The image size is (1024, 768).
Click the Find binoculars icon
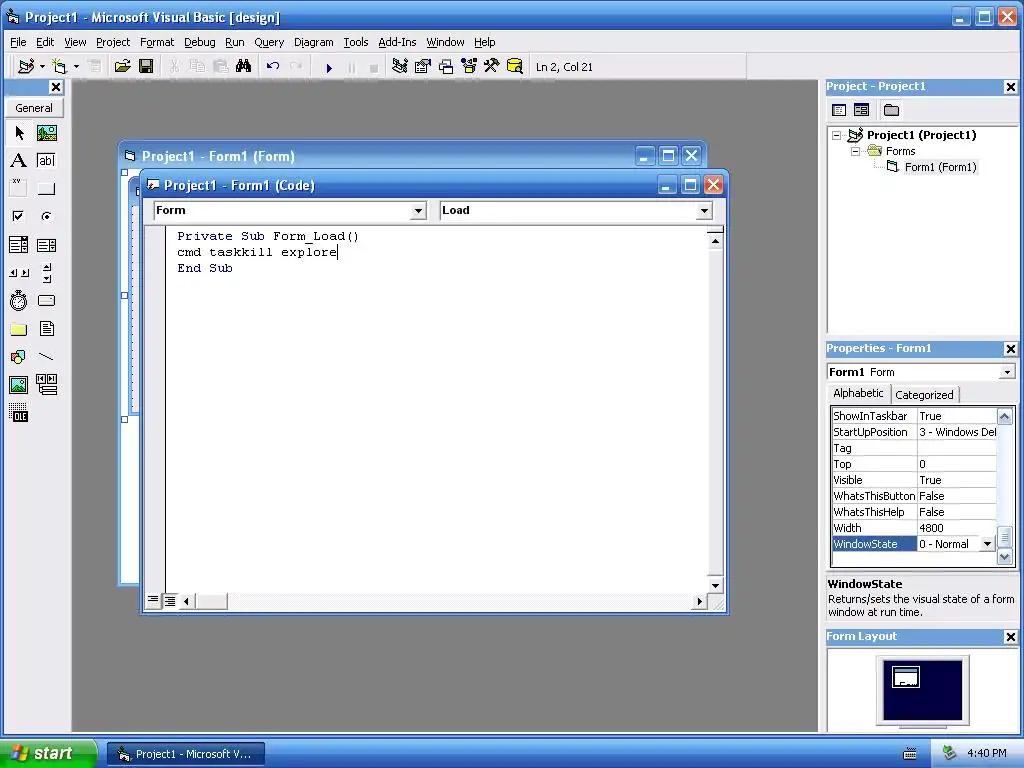point(244,67)
